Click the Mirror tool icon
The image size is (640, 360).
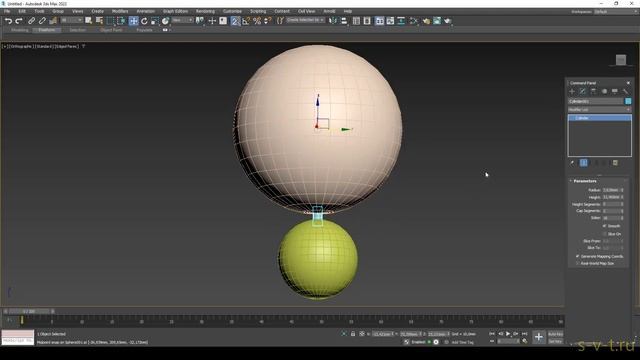coord(333,21)
